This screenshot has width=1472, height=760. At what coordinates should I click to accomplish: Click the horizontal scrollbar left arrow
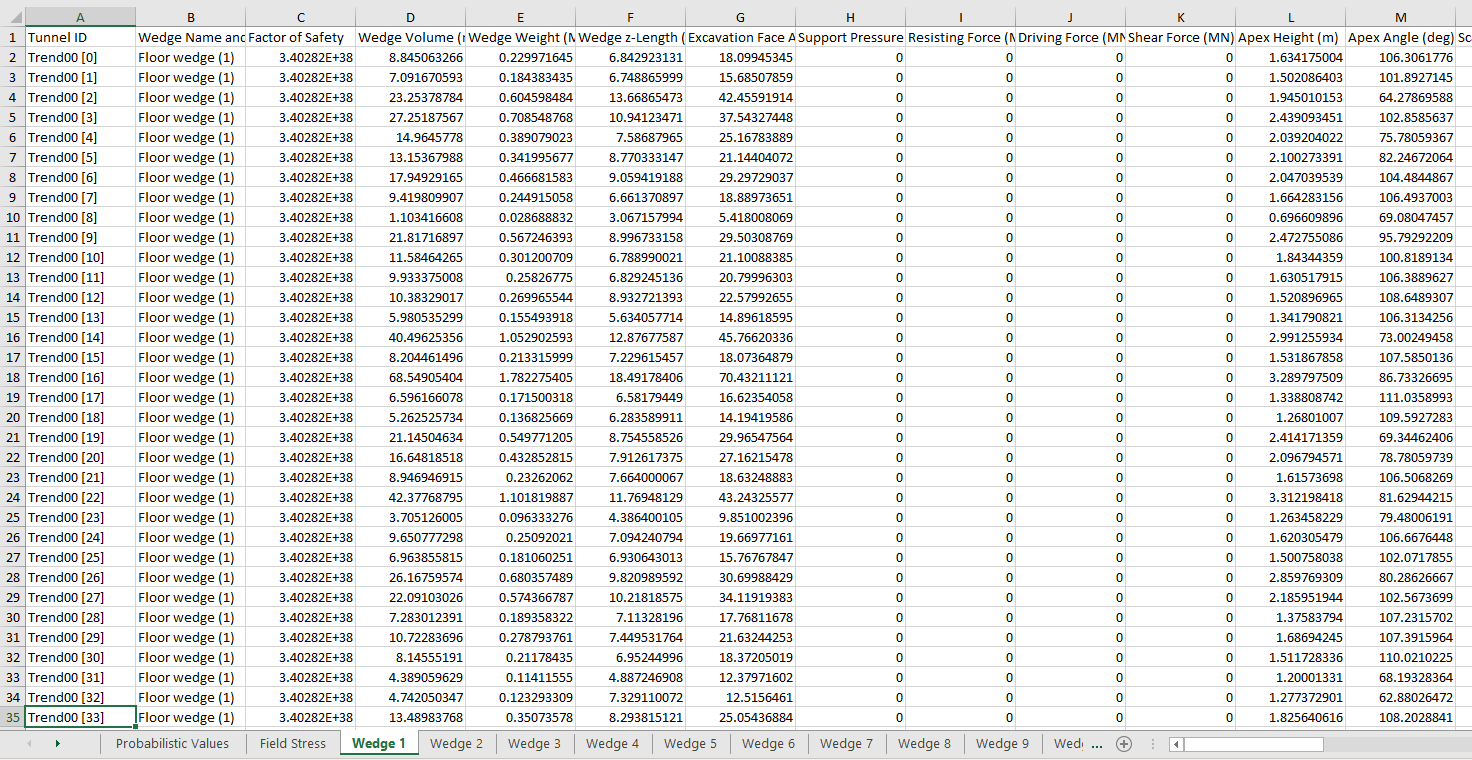click(1176, 744)
